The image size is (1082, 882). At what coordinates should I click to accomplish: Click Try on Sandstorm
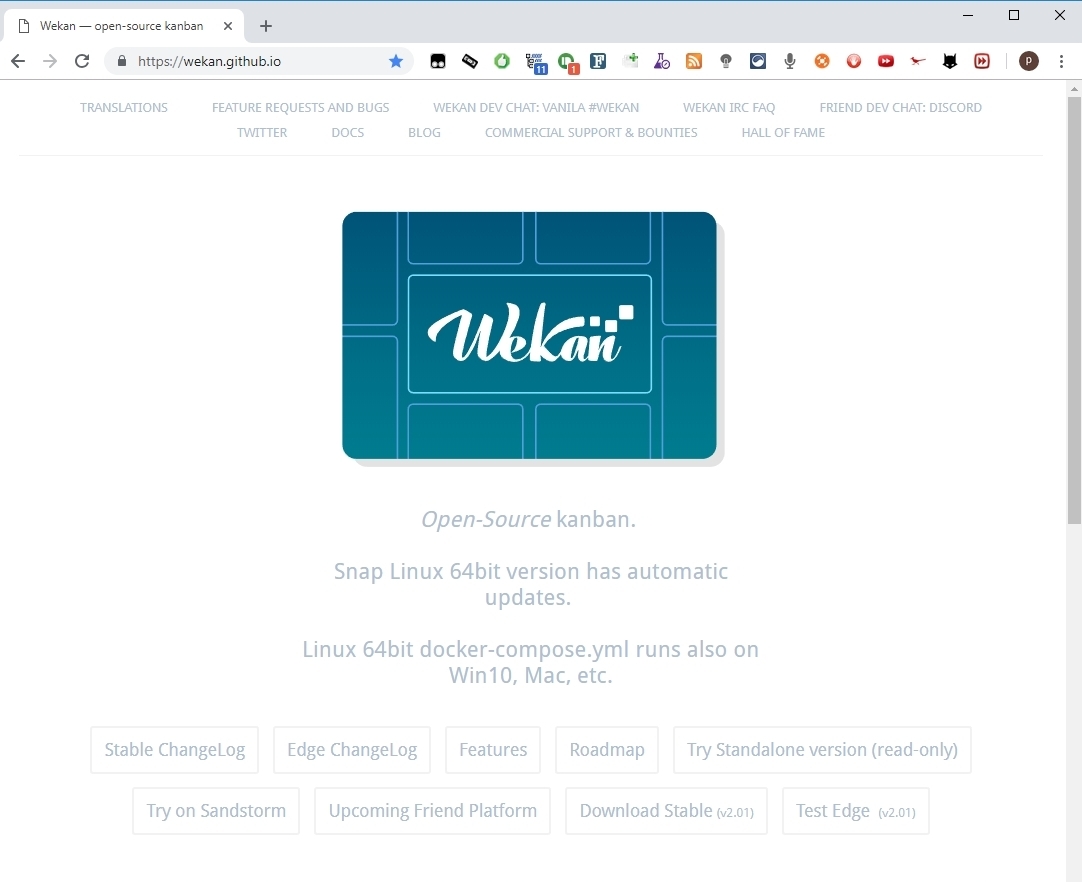[216, 811]
